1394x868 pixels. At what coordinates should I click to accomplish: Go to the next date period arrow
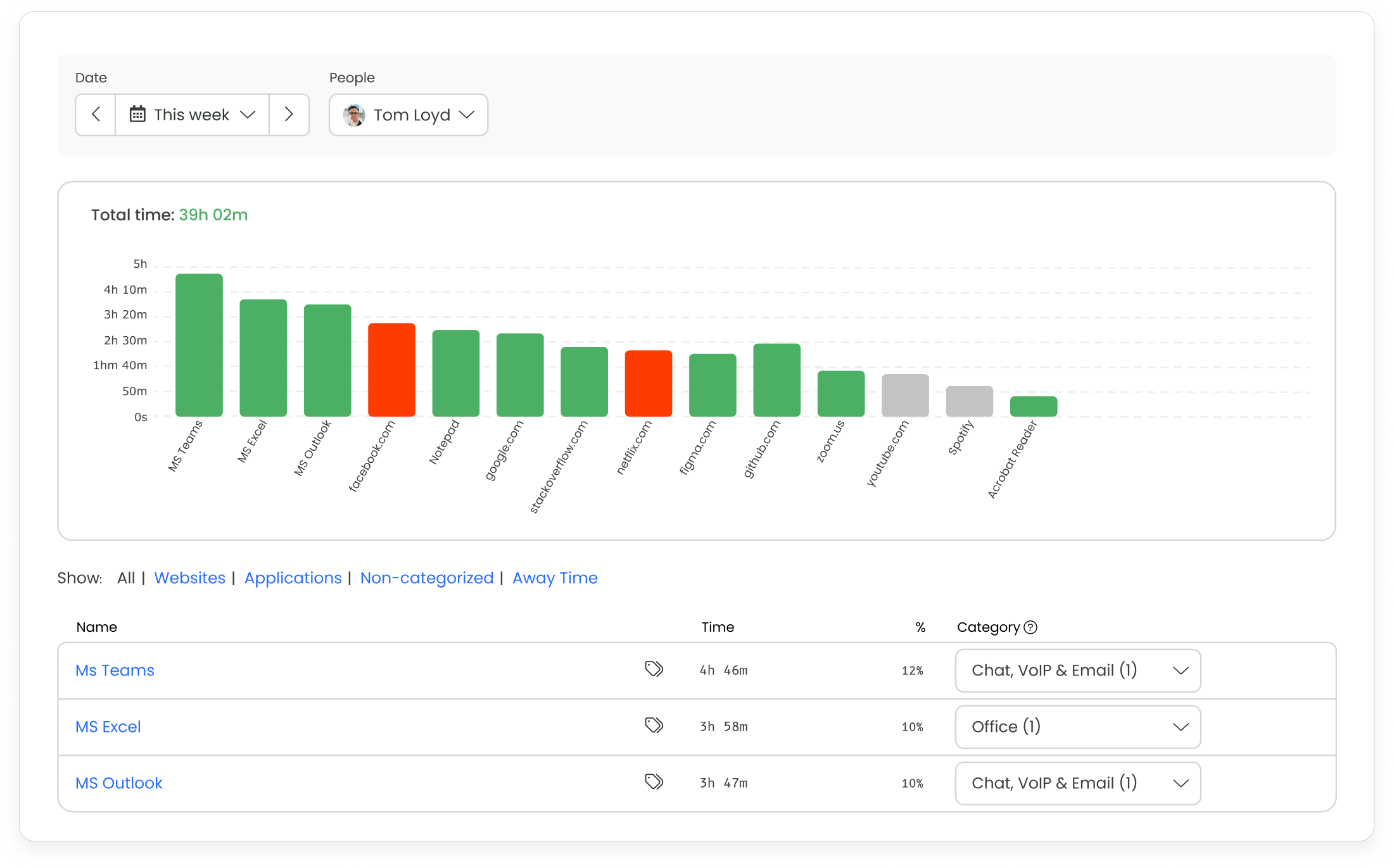click(289, 115)
